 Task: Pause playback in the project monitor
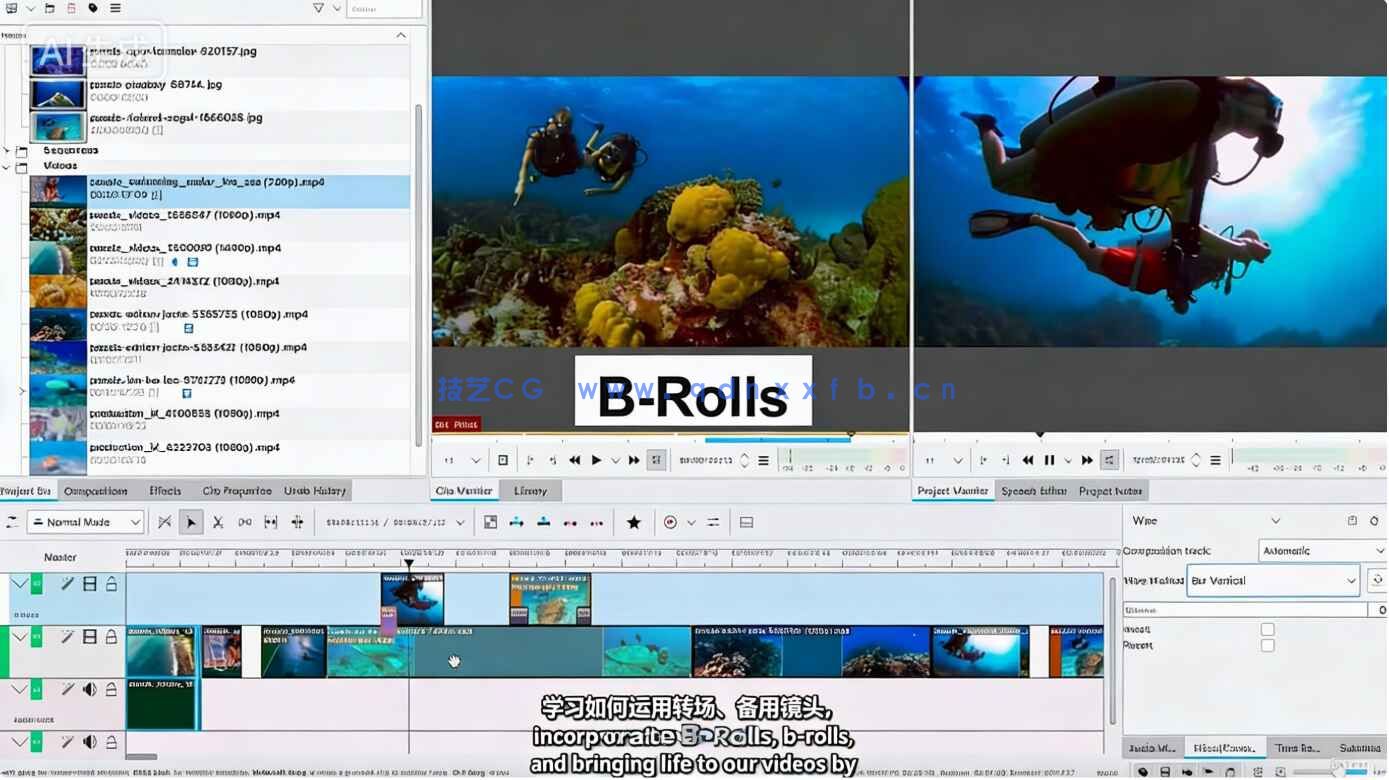tap(1049, 460)
